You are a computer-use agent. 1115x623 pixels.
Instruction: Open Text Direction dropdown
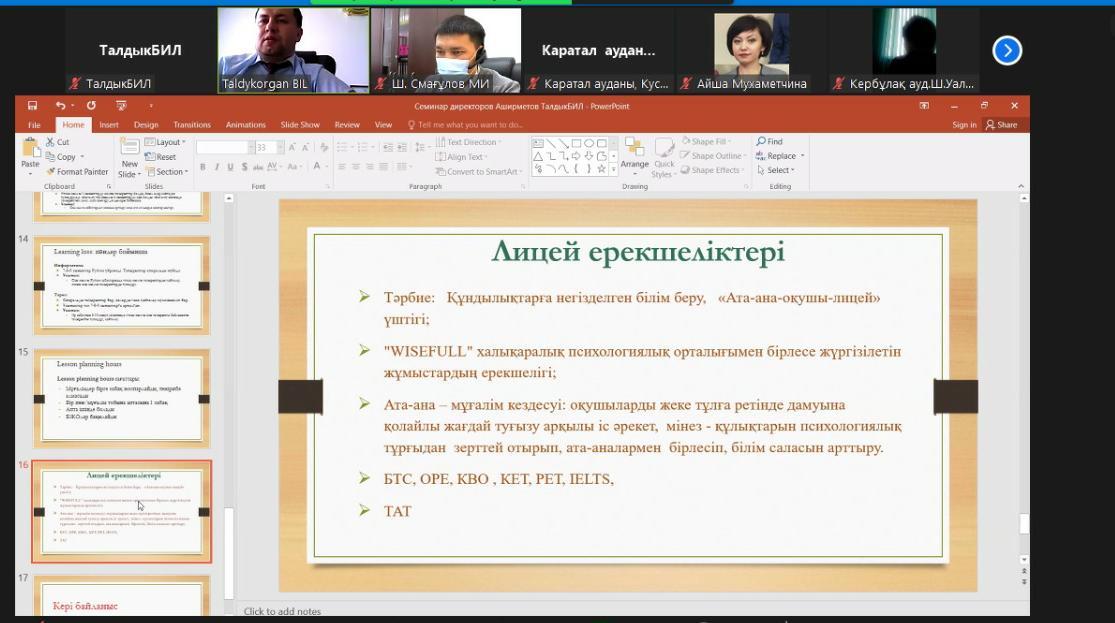point(468,142)
